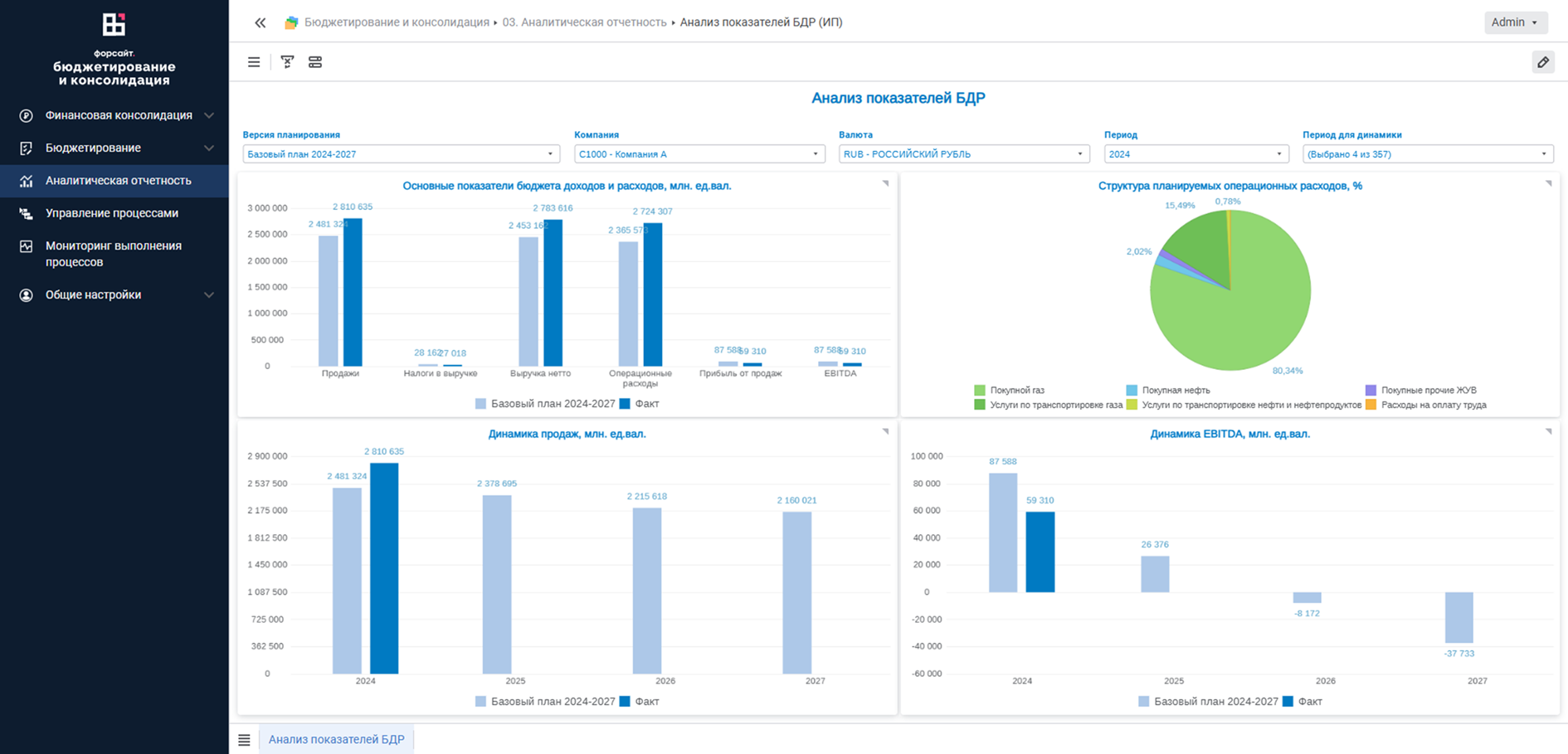Click the folder icon in the breadcrumb

coord(291,22)
